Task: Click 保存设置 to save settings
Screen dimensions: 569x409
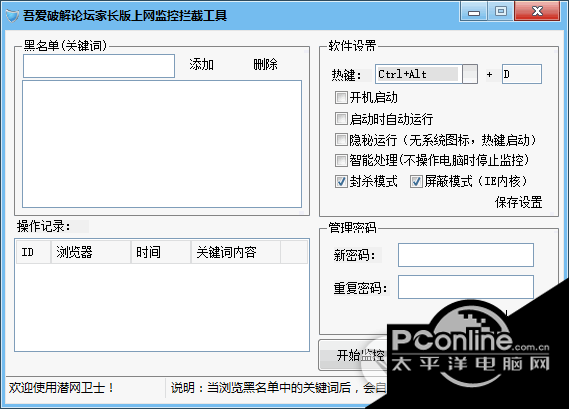Action: point(519,202)
